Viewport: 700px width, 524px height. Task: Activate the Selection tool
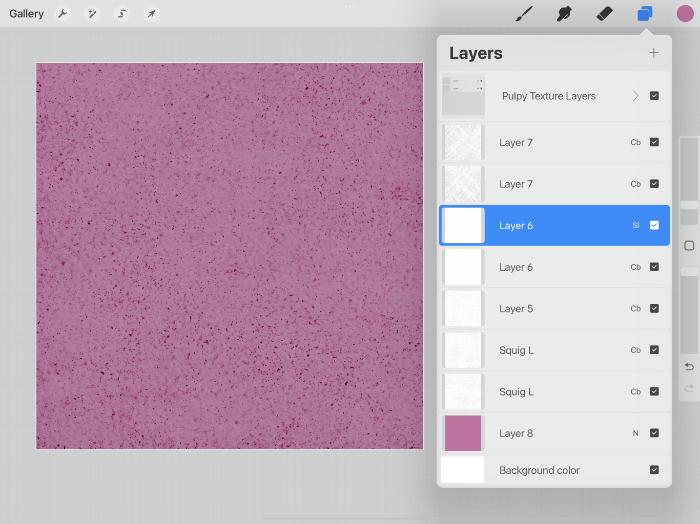point(121,14)
